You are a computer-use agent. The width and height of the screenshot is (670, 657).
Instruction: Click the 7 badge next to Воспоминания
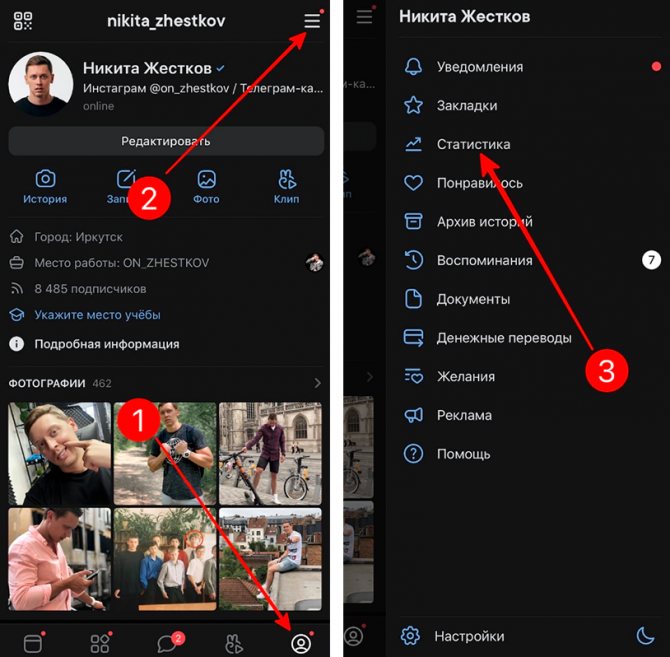[x=651, y=260]
